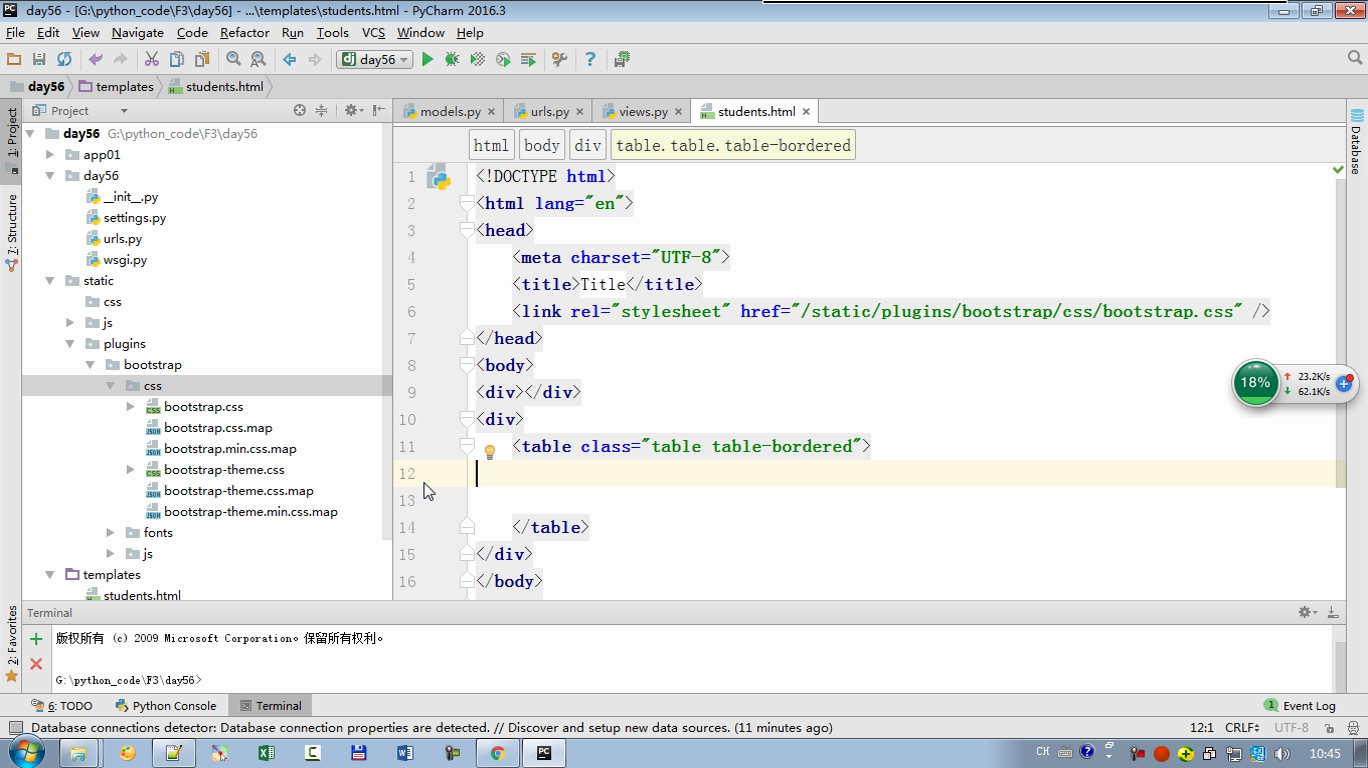The image size is (1368, 768).
Task: Expand the app01 folder in project tree
Action: click(50, 155)
